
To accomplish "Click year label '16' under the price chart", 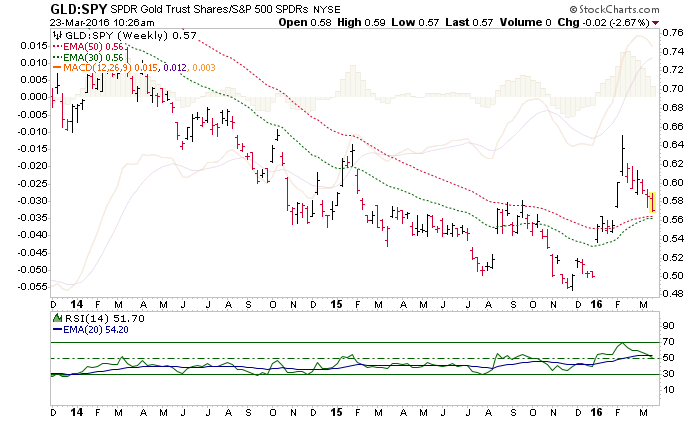I will [596, 304].
